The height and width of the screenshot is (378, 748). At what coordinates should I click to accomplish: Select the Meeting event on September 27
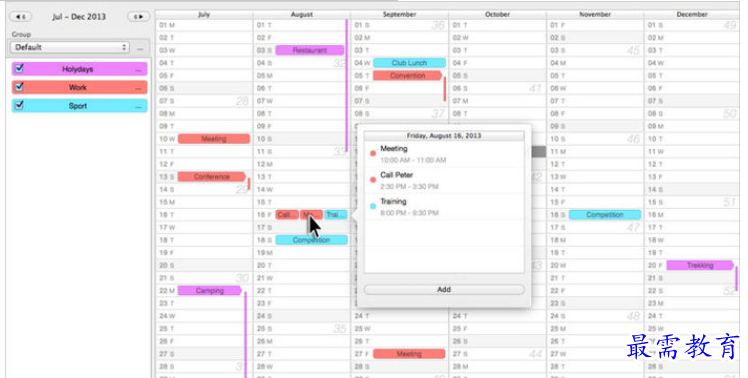[x=409, y=354]
